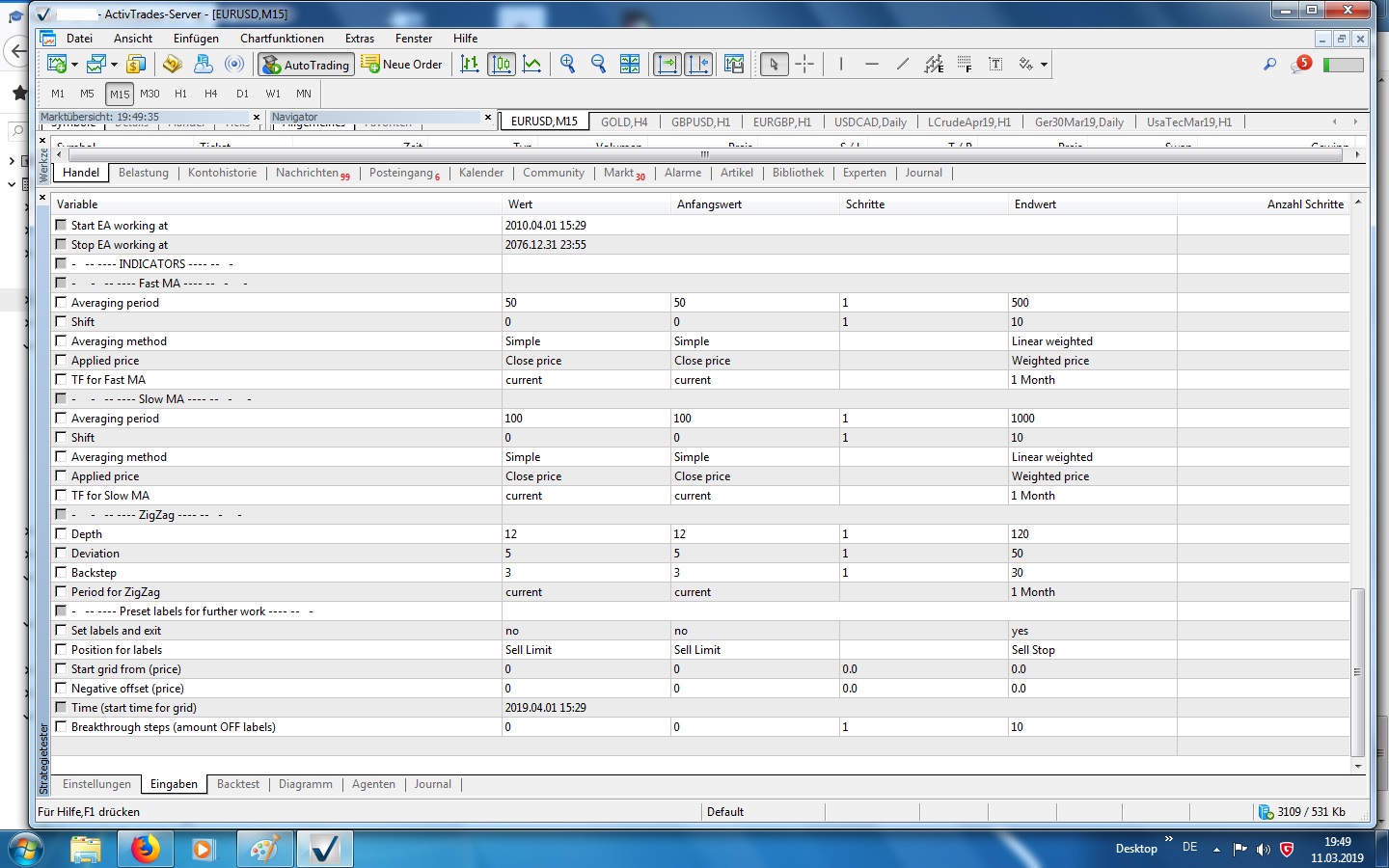Switch chart to bar chart mode

point(470,65)
